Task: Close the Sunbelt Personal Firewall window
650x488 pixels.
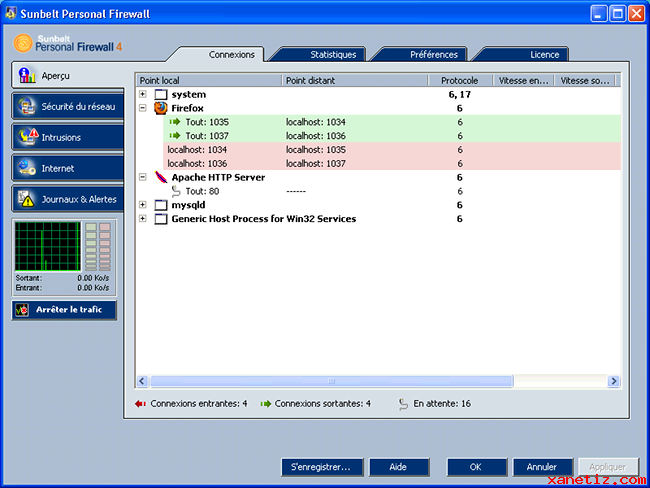Action: 636,14
